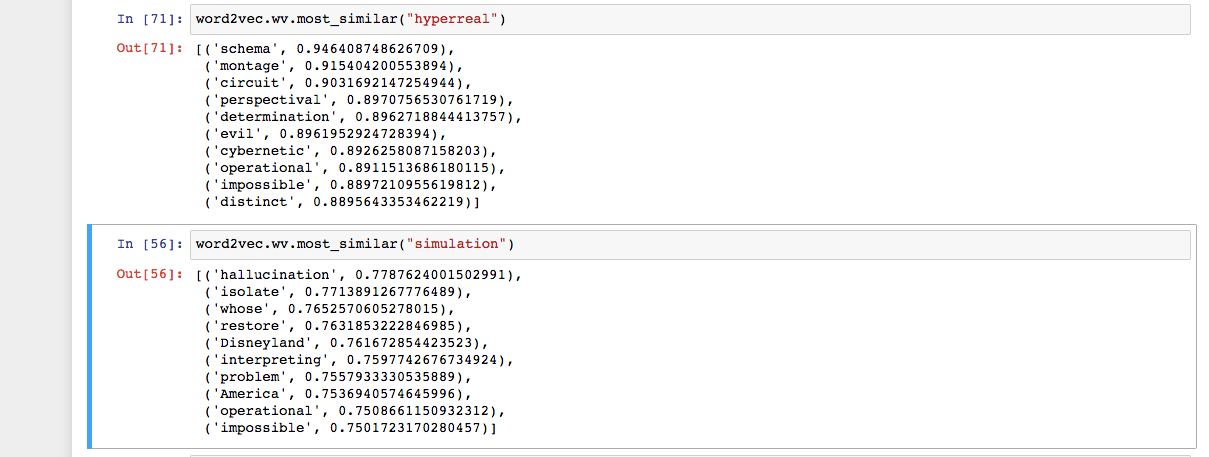Click the 'impossible' last entry of Out[56]
The width and height of the screenshot is (1209, 457).
349,427
